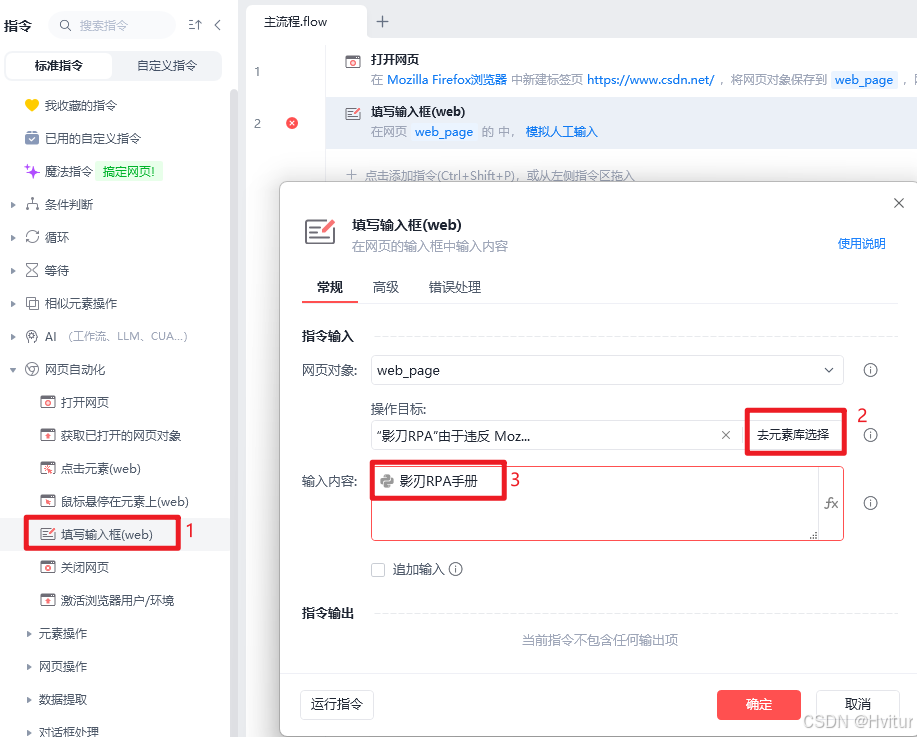The image size is (917, 737).
Task: Expand the 条件判断 category
Action: point(13,205)
